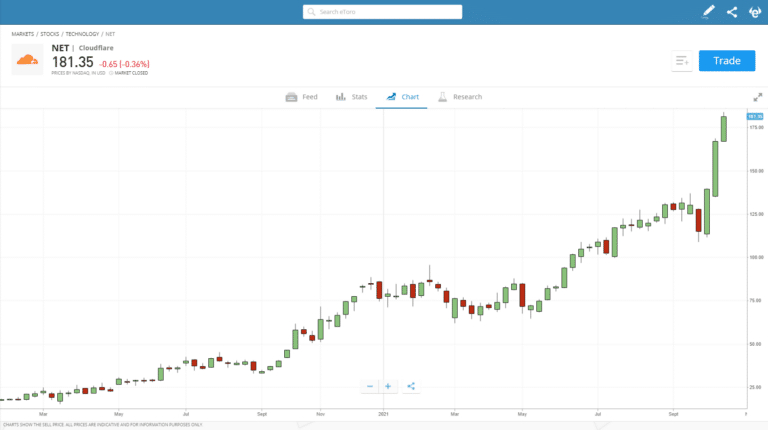
Task: Click the Research flask icon
Action: coord(442,97)
